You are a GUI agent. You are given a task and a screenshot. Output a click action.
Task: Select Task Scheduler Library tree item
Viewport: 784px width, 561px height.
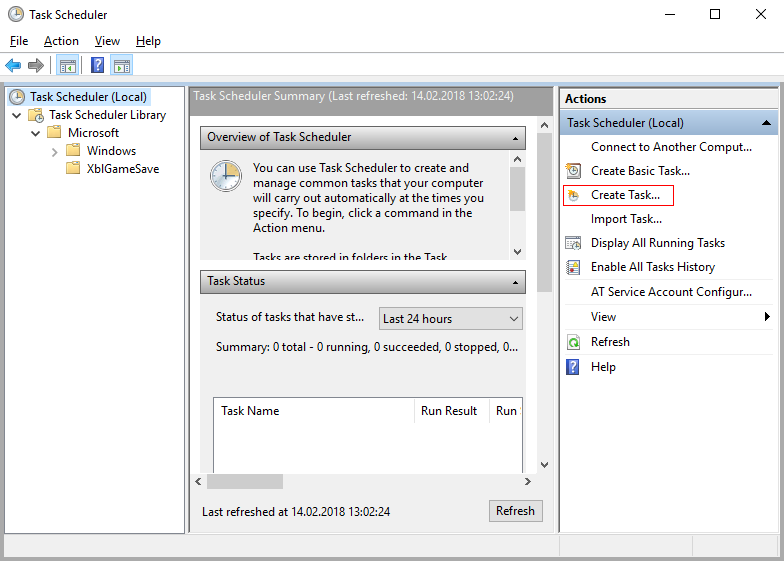108,115
